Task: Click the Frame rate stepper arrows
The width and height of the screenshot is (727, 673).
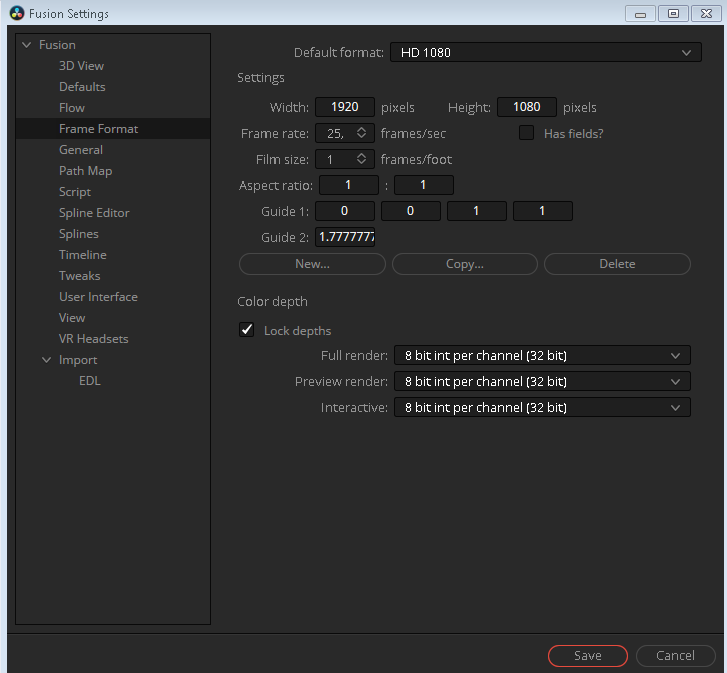Action: point(362,133)
